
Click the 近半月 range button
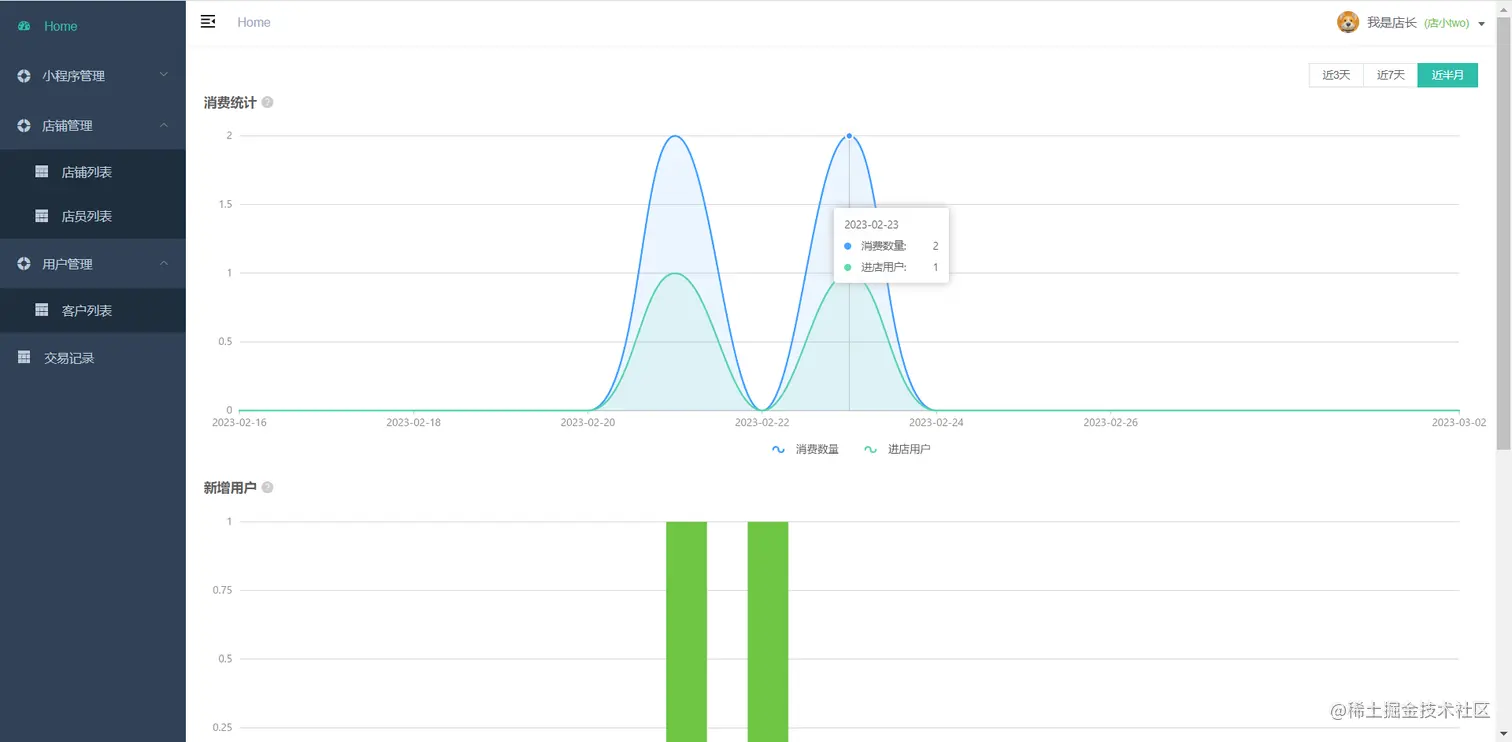[x=1447, y=75]
